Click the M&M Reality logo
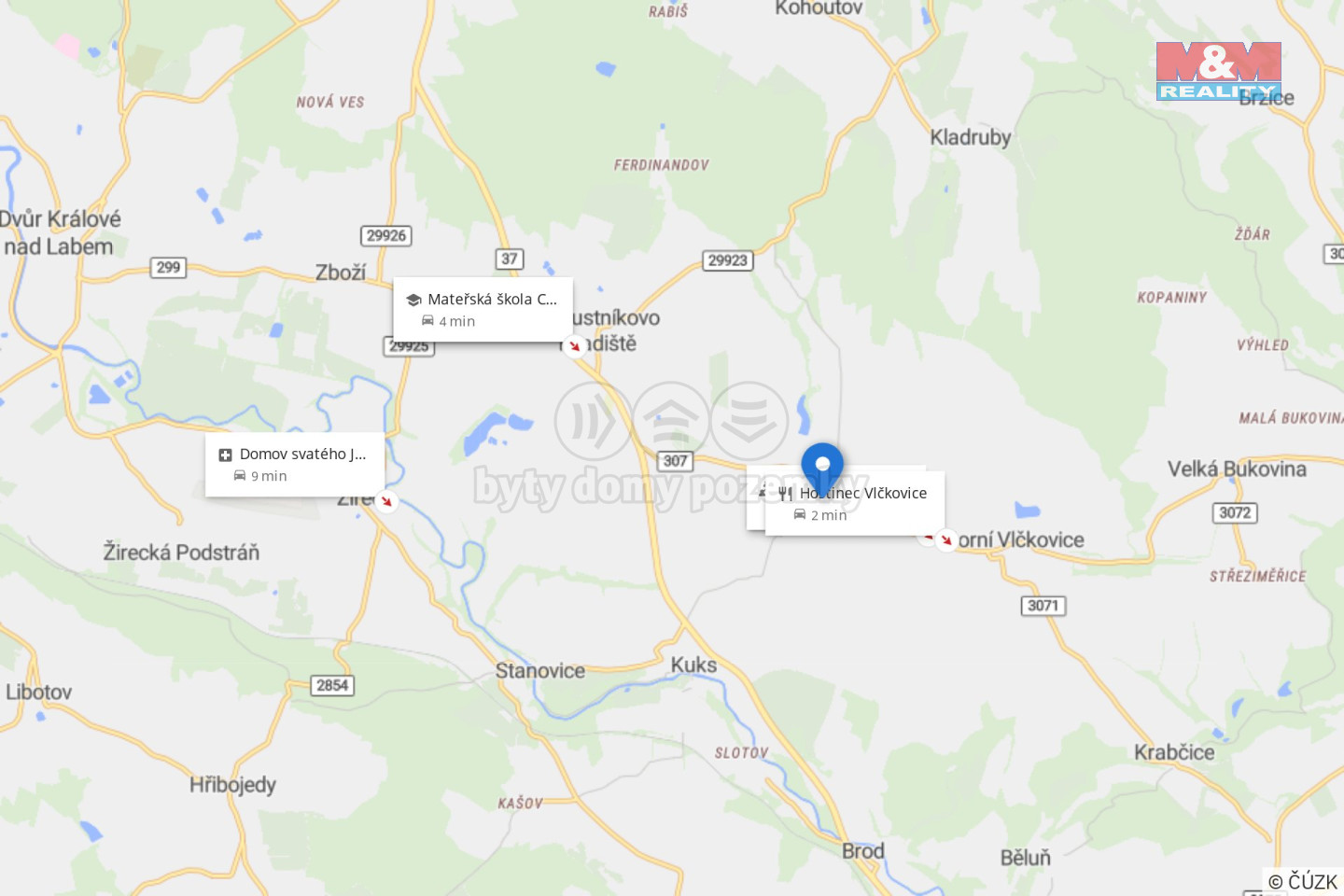This screenshot has width=1344, height=896. click(1219, 71)
